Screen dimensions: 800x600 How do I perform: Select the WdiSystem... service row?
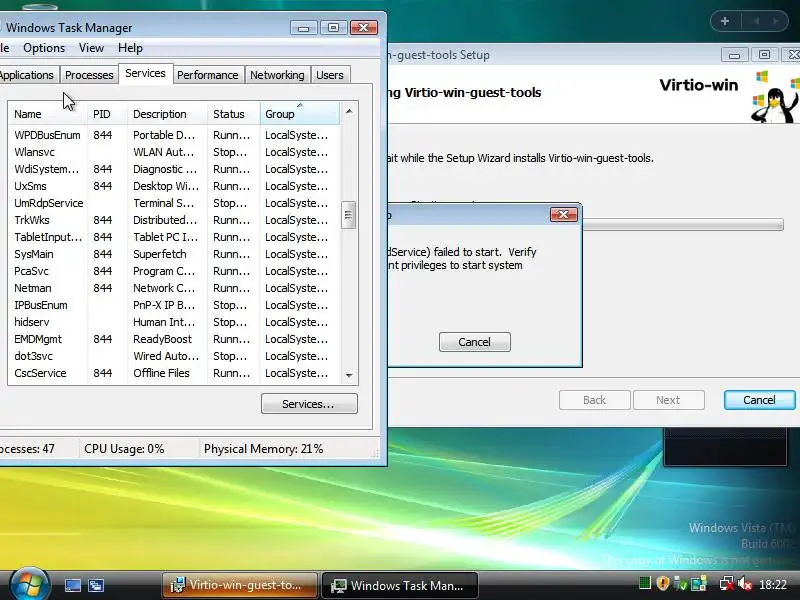(174, 169)
